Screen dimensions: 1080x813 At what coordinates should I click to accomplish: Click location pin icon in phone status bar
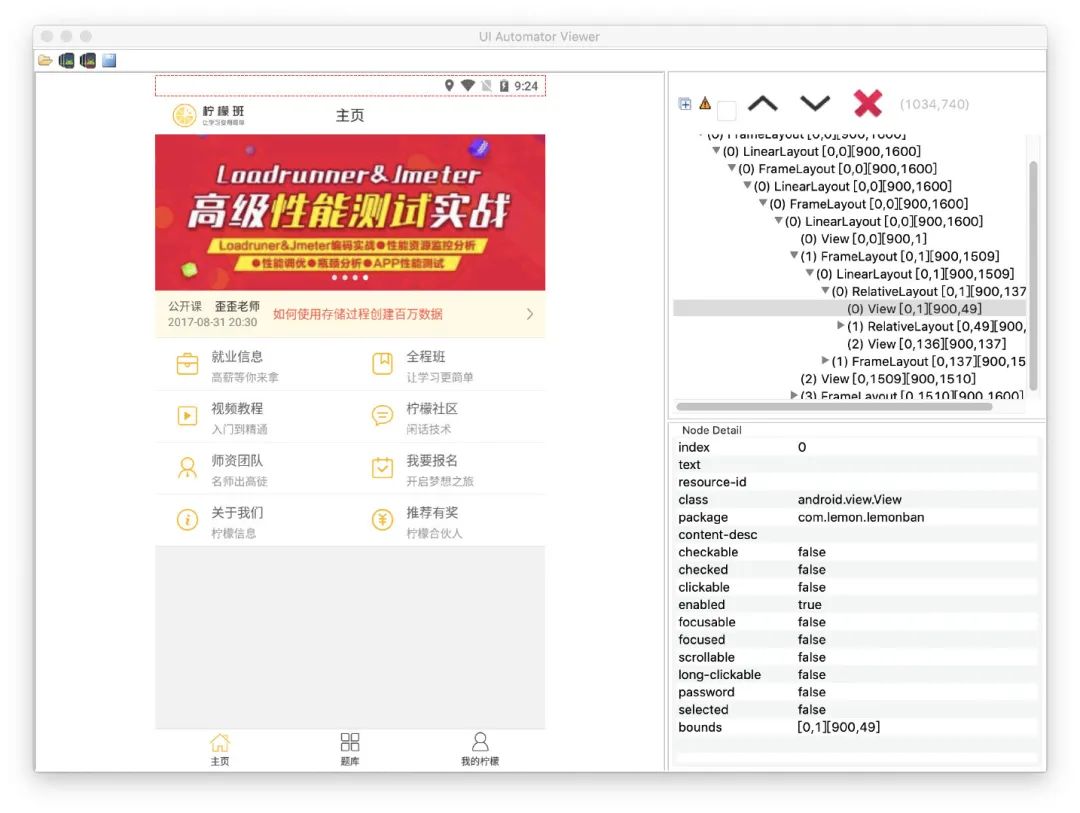point(449,85)
